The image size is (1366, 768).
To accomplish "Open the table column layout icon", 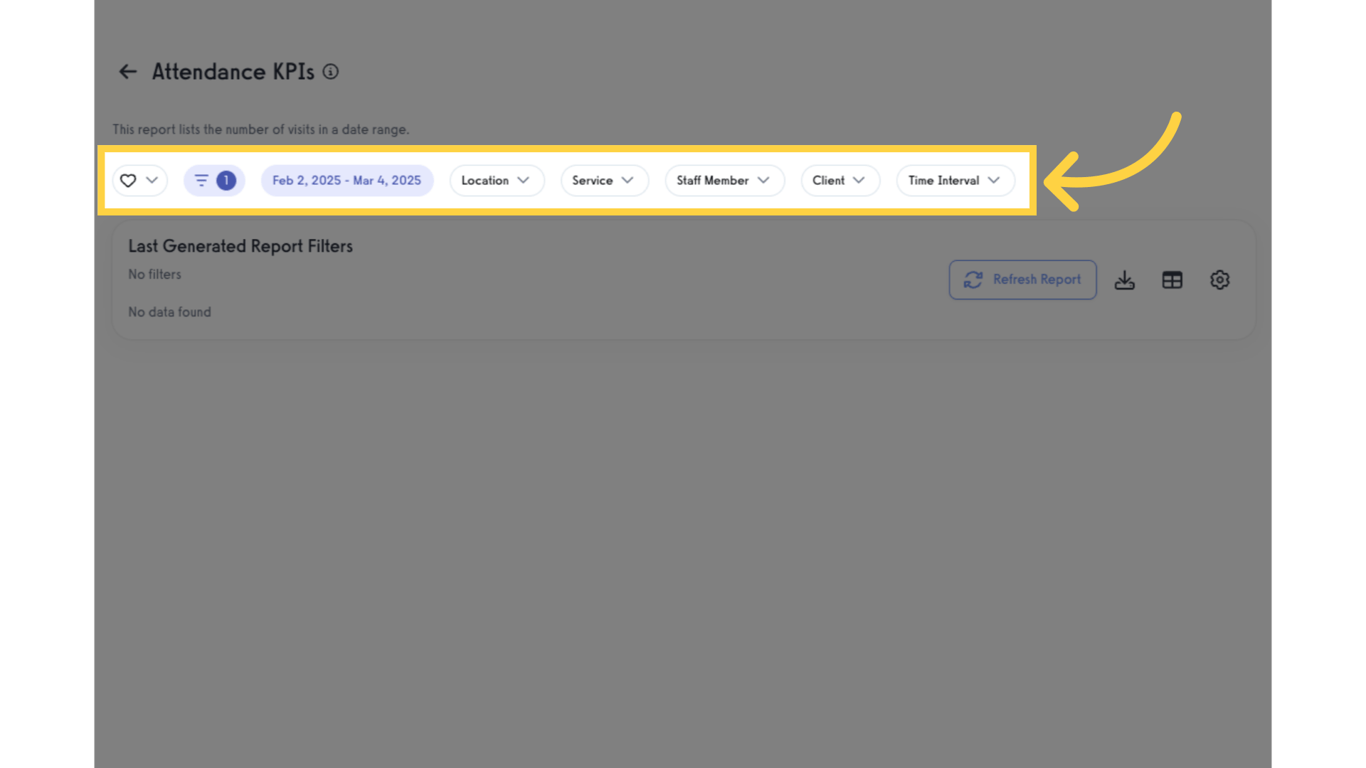I will [x=1172, y=280].
